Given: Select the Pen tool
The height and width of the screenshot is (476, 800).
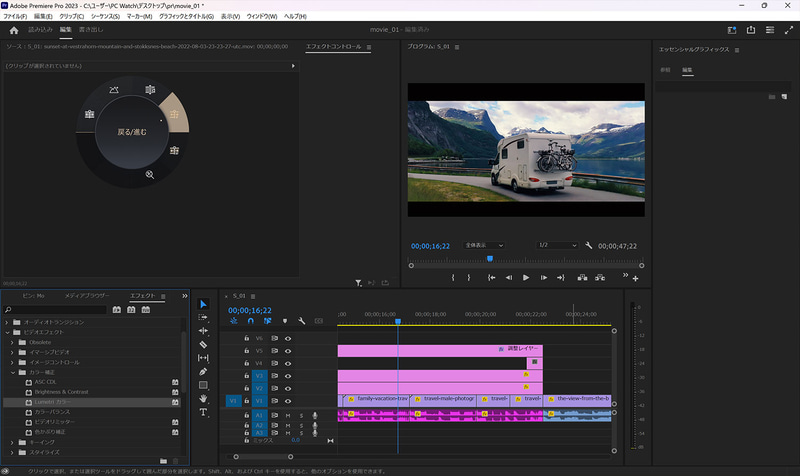Looking at the screenshot, I should [x=204, y=371].
